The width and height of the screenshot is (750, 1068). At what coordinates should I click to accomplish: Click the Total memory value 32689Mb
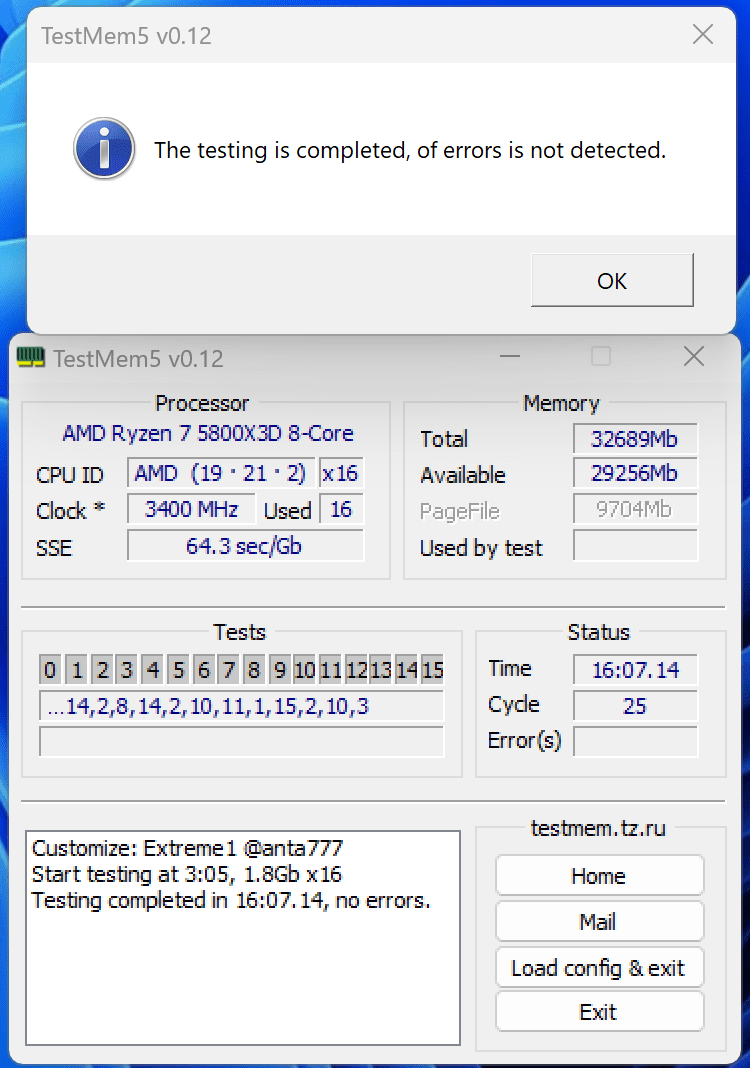pyautogui.click(x=635, y=439)
